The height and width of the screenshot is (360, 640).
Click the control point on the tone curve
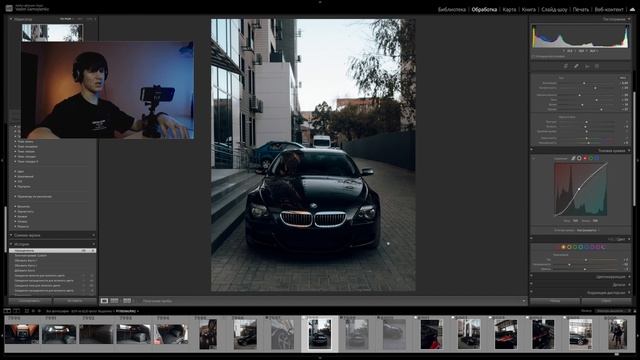click(x=579, y=189)
